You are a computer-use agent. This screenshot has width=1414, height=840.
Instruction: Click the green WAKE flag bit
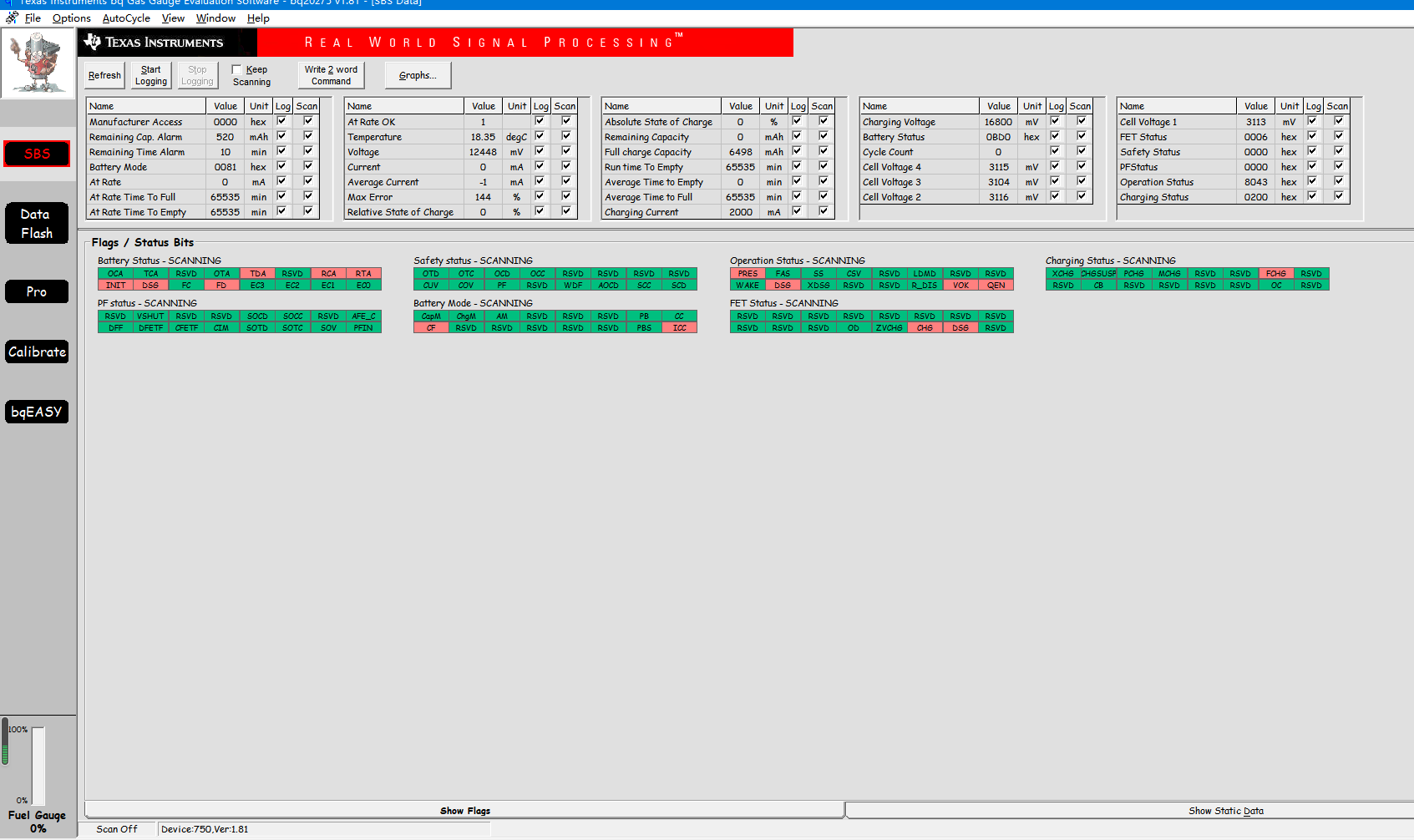[x=748, y=286]
